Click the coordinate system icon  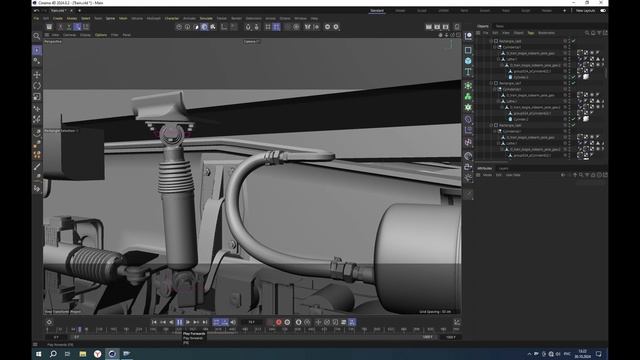click(x=86, y=27)
